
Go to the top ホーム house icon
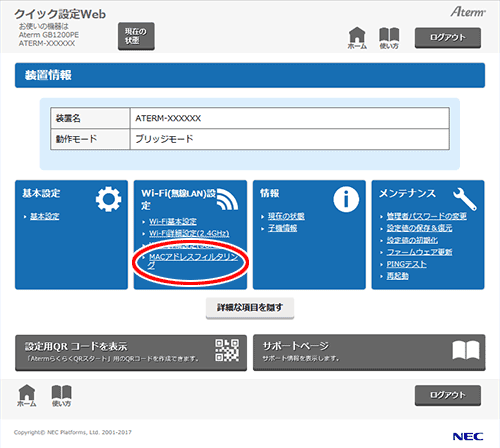(x=357, y=38)
